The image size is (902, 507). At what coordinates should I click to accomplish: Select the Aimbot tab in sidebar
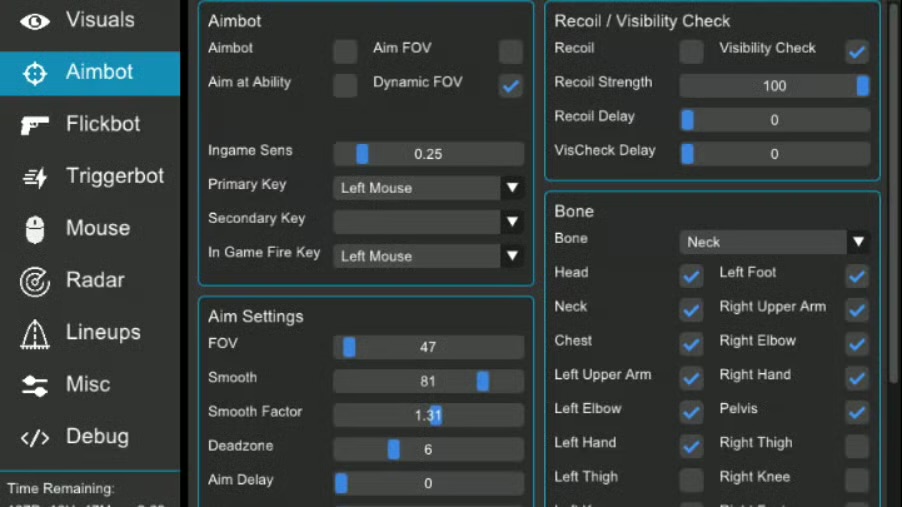[x=90, y=73]
